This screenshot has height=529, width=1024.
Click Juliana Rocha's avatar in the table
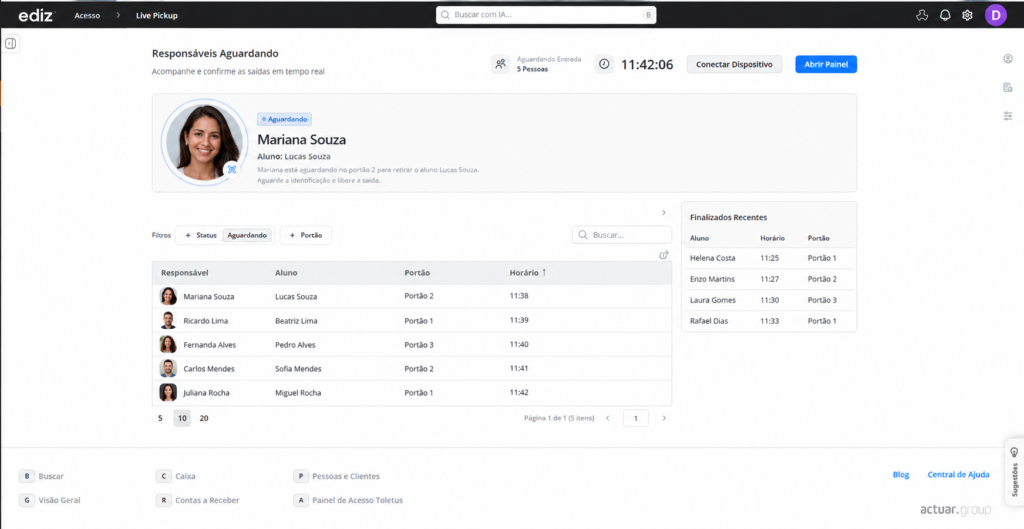168,393
